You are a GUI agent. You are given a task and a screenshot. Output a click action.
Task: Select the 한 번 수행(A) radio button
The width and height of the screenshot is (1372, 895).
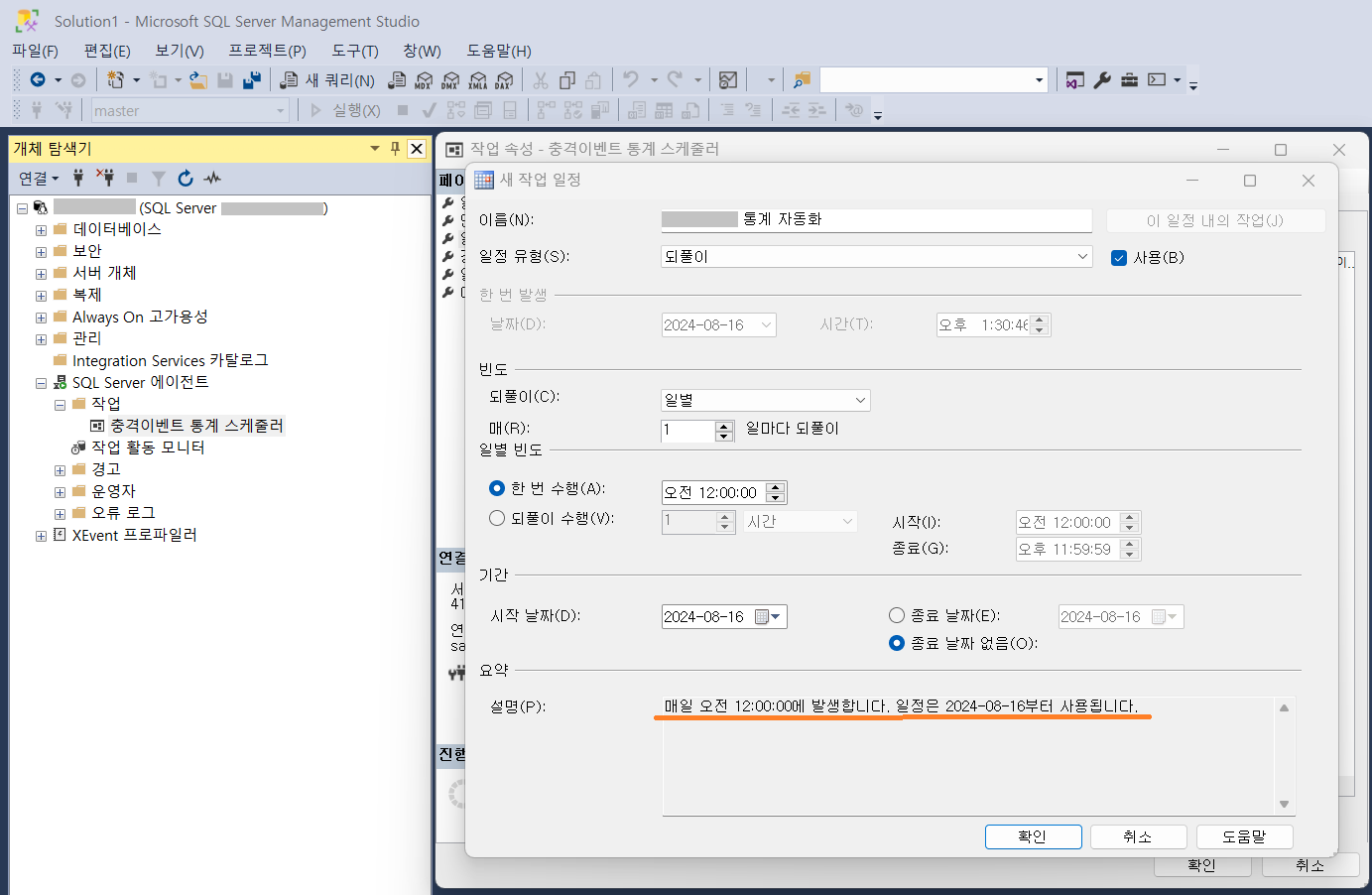[x=497, y=488]
